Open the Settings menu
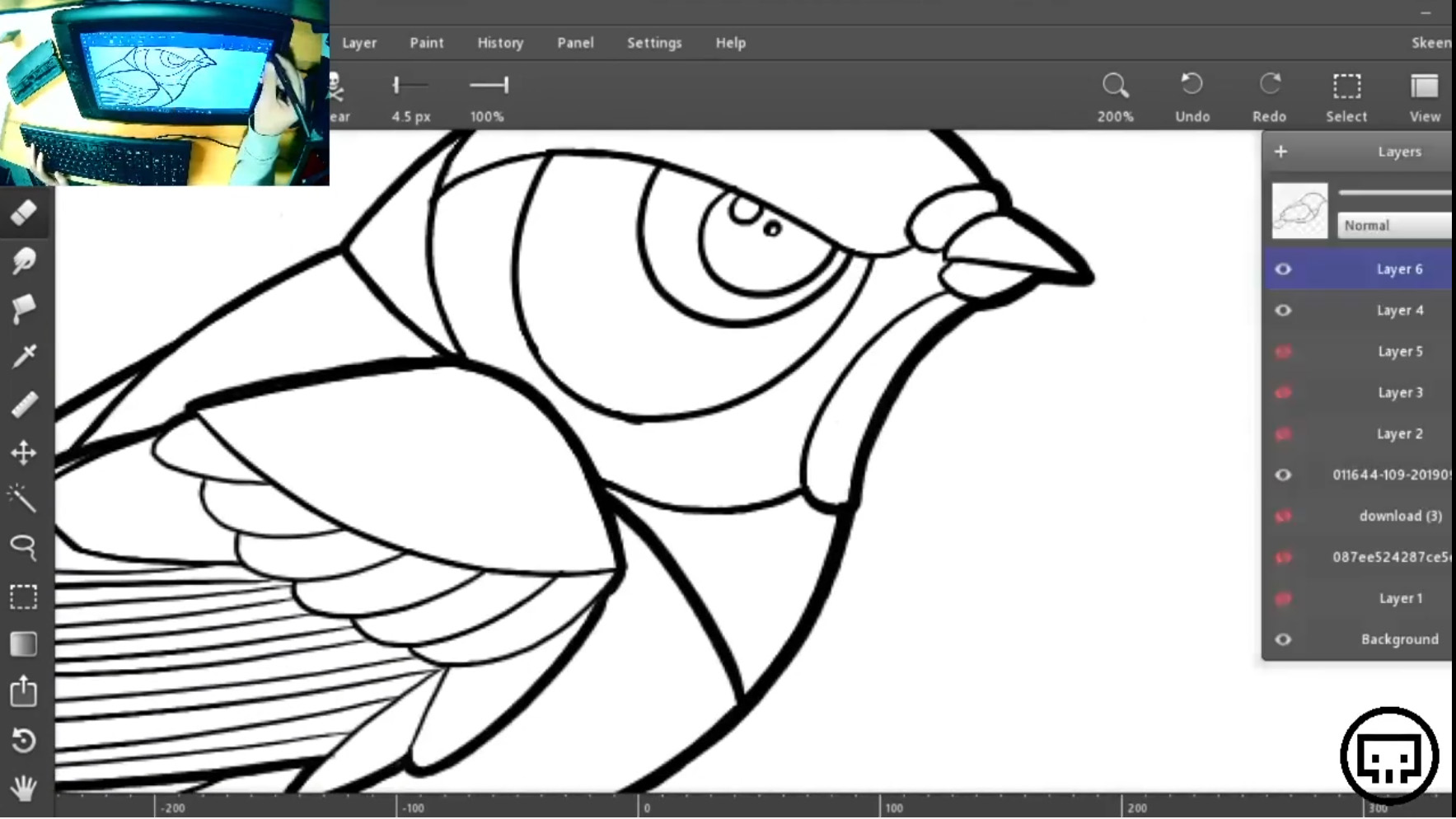 pyautogui.click(x=654, y=43)
